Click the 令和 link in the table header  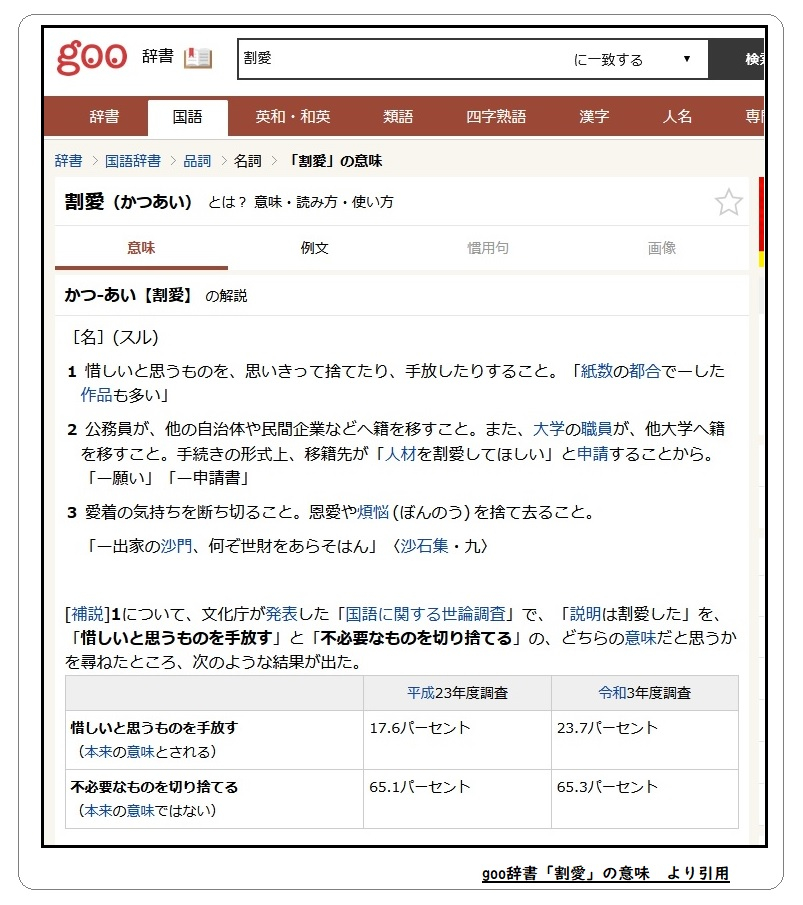coord(612,693)
